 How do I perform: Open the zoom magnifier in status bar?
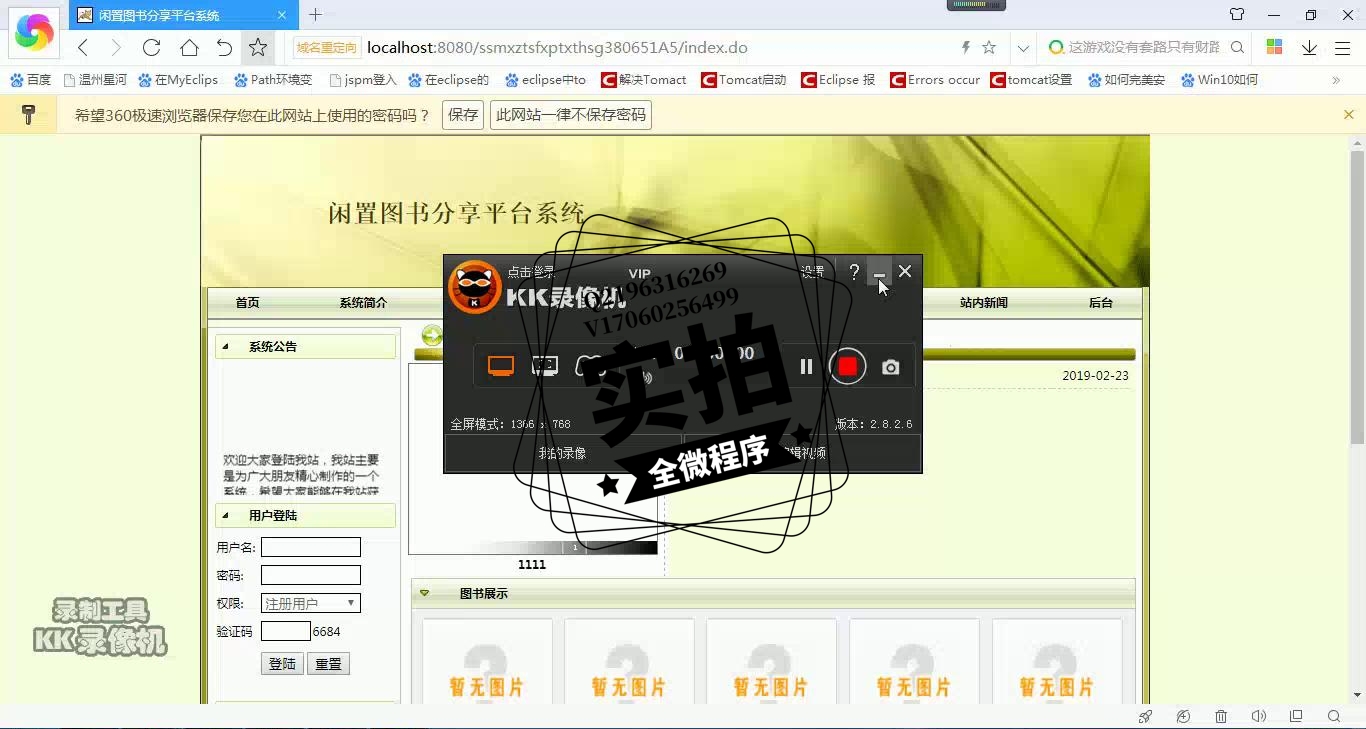pos(1334,716)
